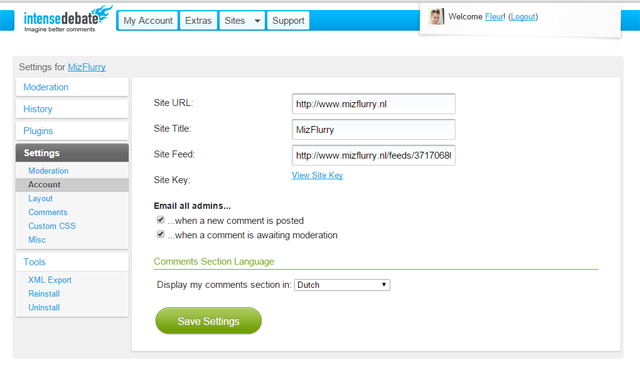This screenshot has width=640, height=365.
Task: Open the Extras menu
Action: click(x=198, y=20)
